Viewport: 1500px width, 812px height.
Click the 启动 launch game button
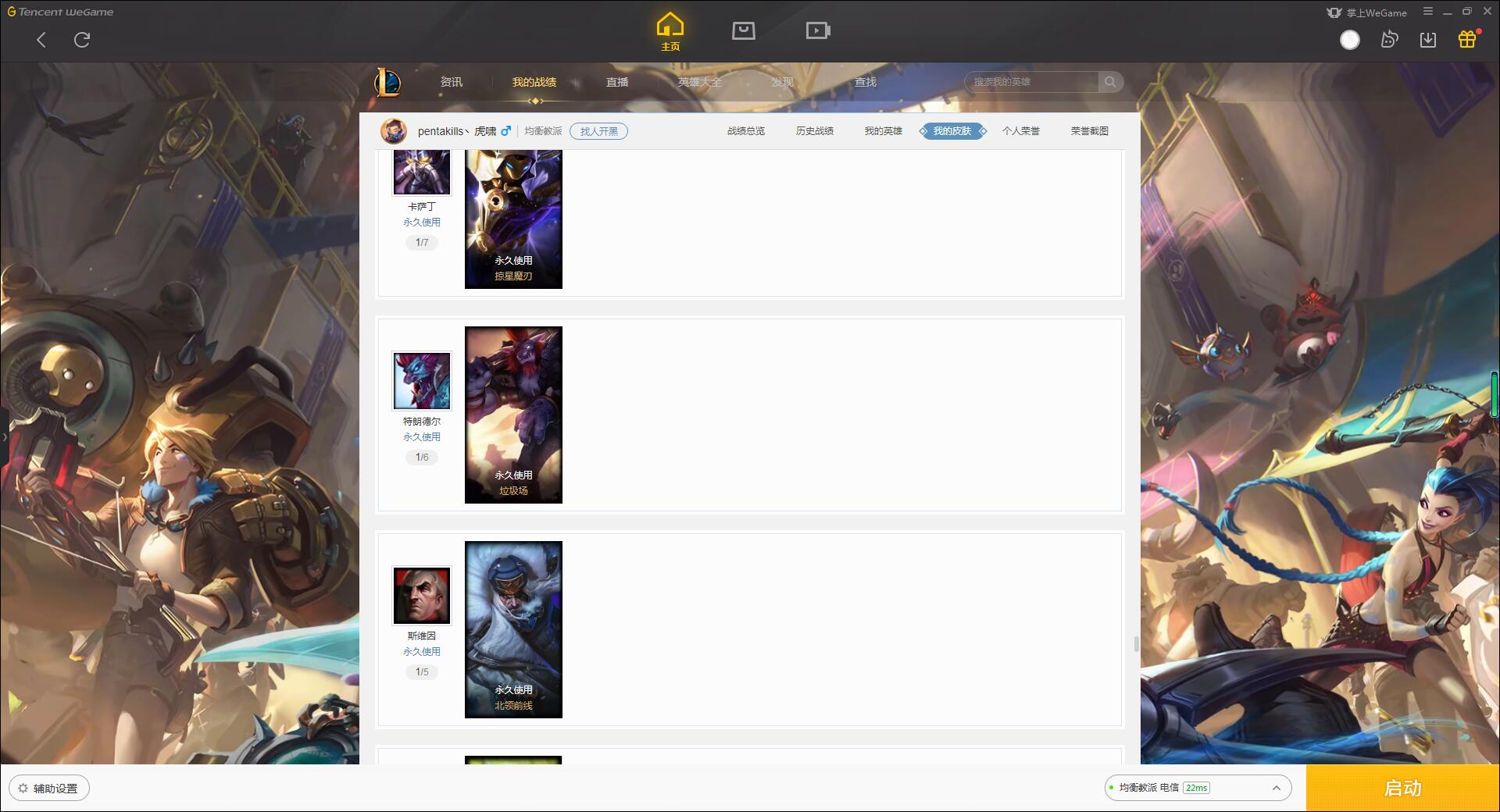1403,789
